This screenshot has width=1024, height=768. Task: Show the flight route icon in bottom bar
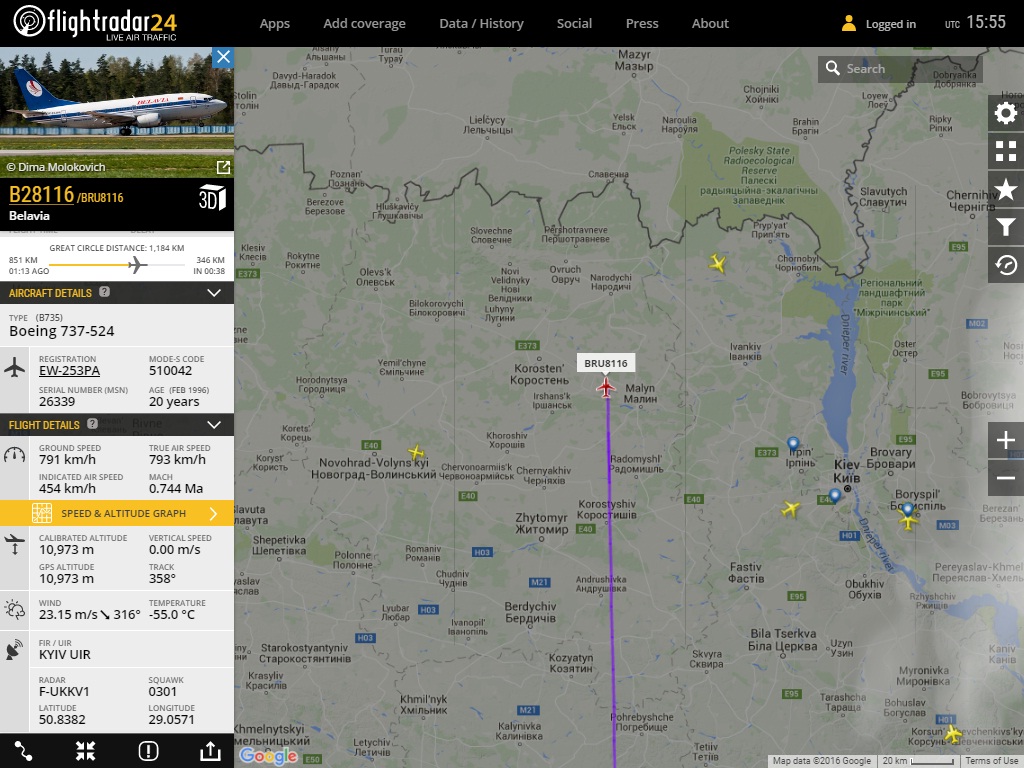tap(24, 751)
